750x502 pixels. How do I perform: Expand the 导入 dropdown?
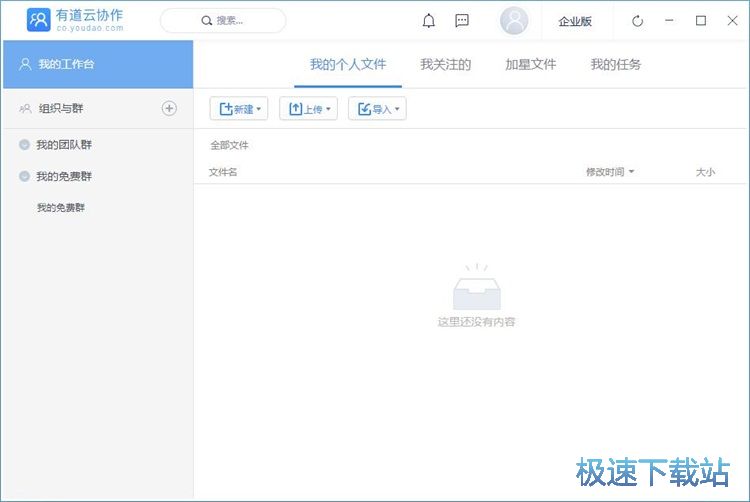pyautogui.click(x=378, y=109)
